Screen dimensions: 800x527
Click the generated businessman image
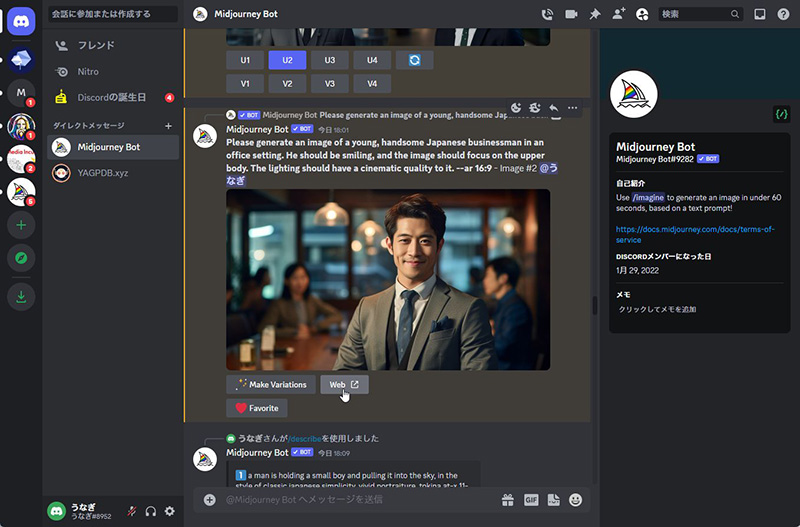[388, 279]
